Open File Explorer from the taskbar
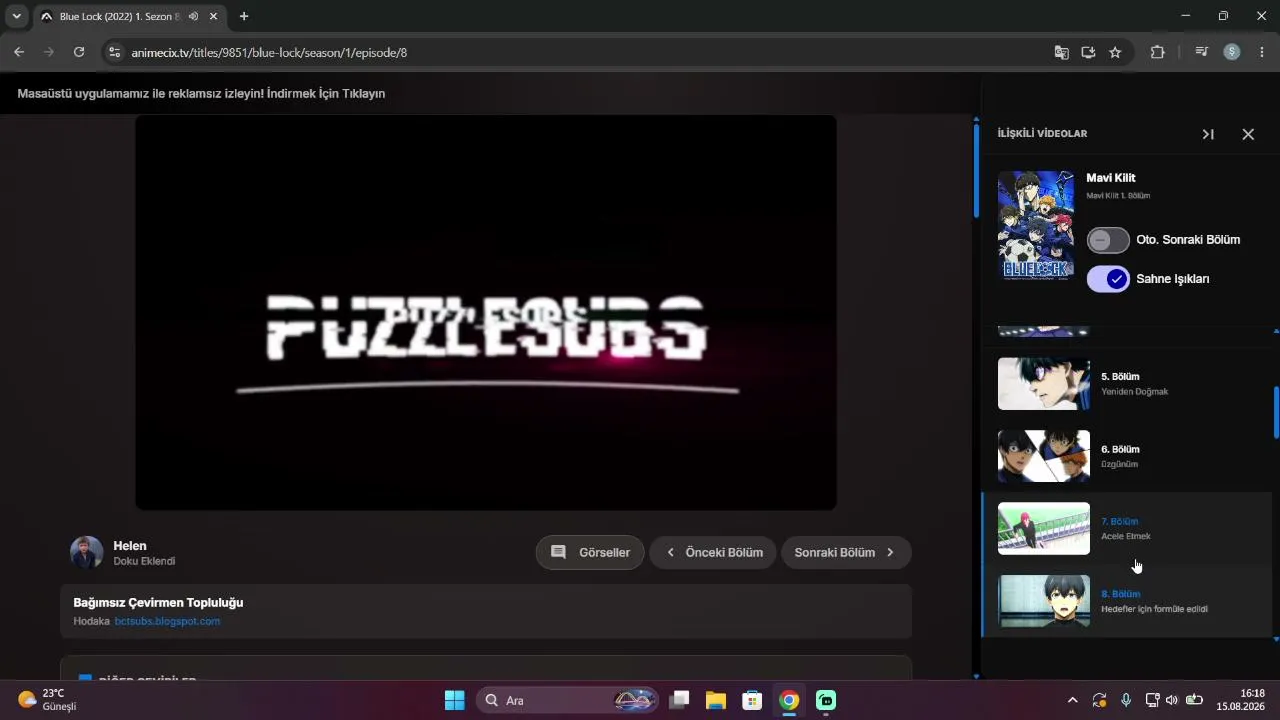The width and height of the screenshot is (1280, 720). click(x=715, y=700)
